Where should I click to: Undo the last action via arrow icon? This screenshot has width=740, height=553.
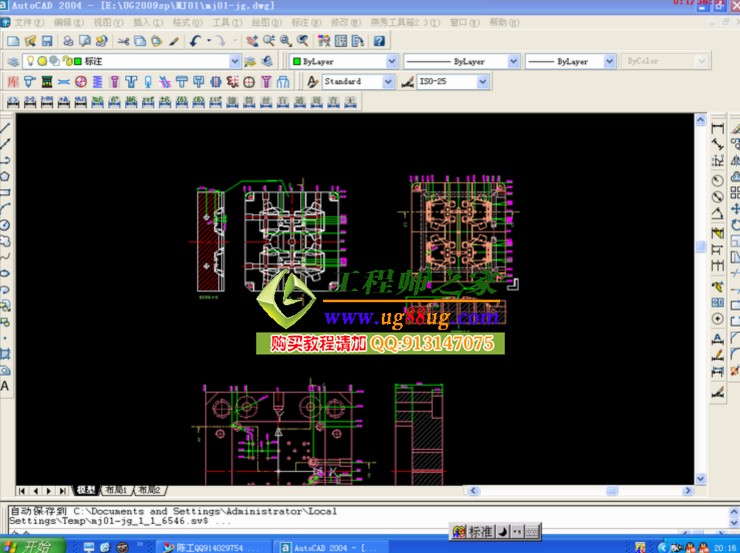(x=195, y=41)
